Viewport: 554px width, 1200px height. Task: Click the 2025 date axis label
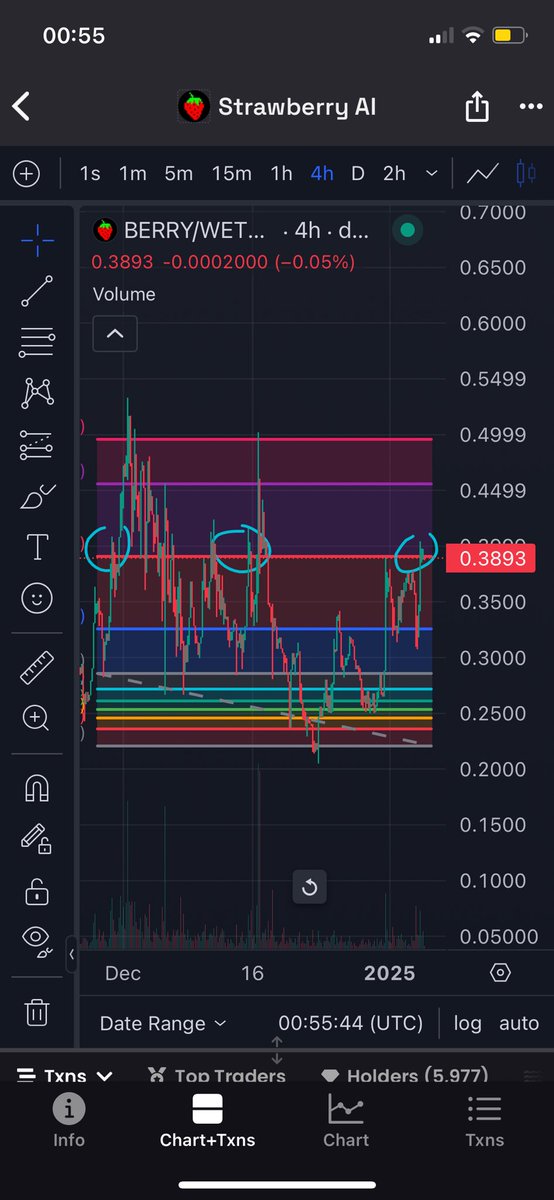389,973
